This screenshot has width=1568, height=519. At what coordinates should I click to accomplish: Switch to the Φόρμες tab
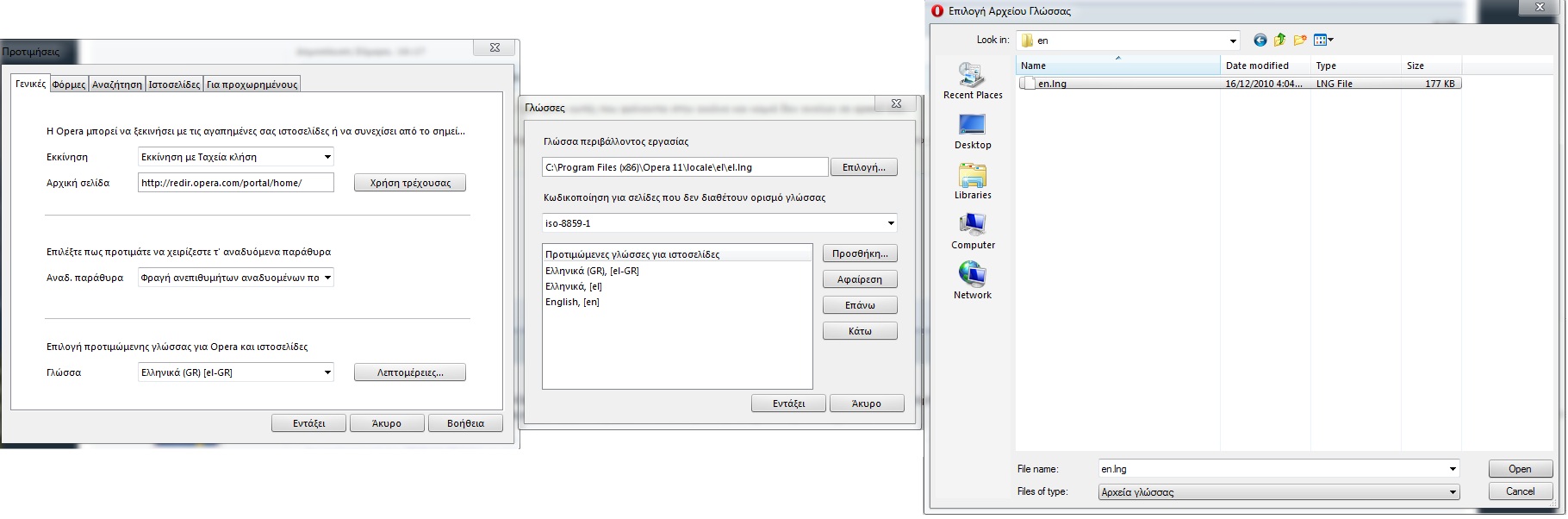69,84
